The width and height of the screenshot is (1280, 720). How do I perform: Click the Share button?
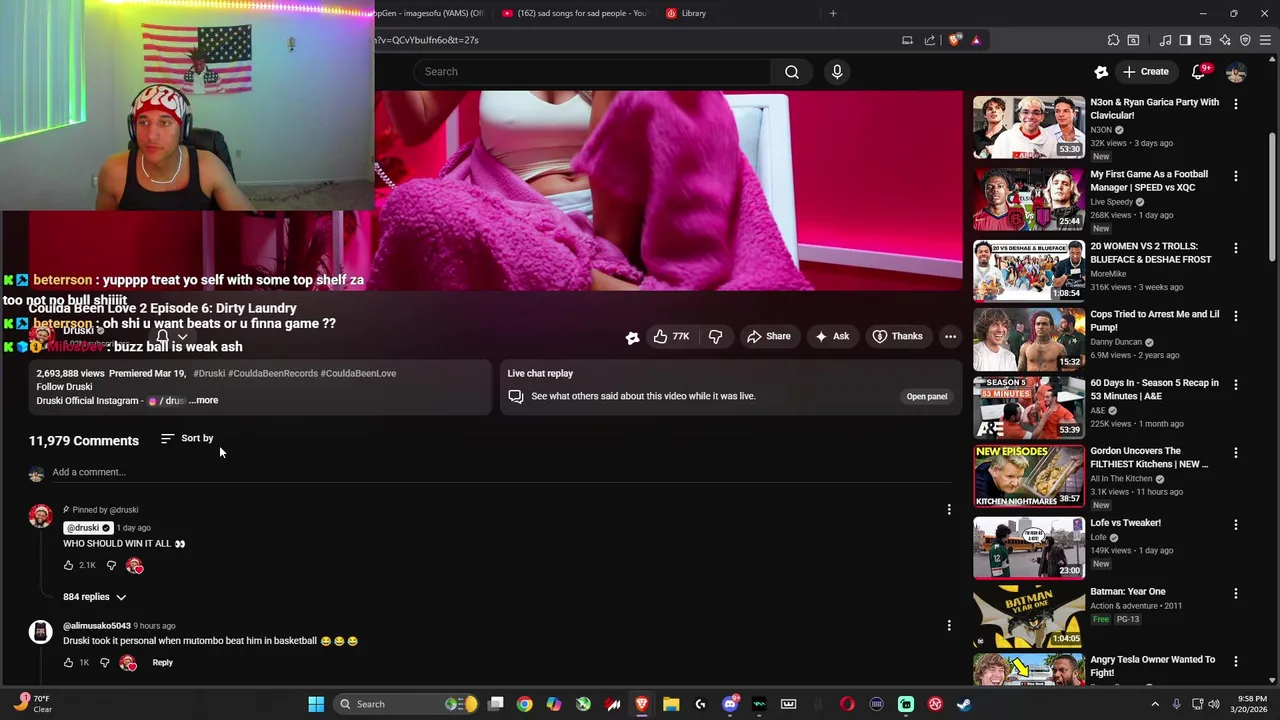[x=769, y=337]
